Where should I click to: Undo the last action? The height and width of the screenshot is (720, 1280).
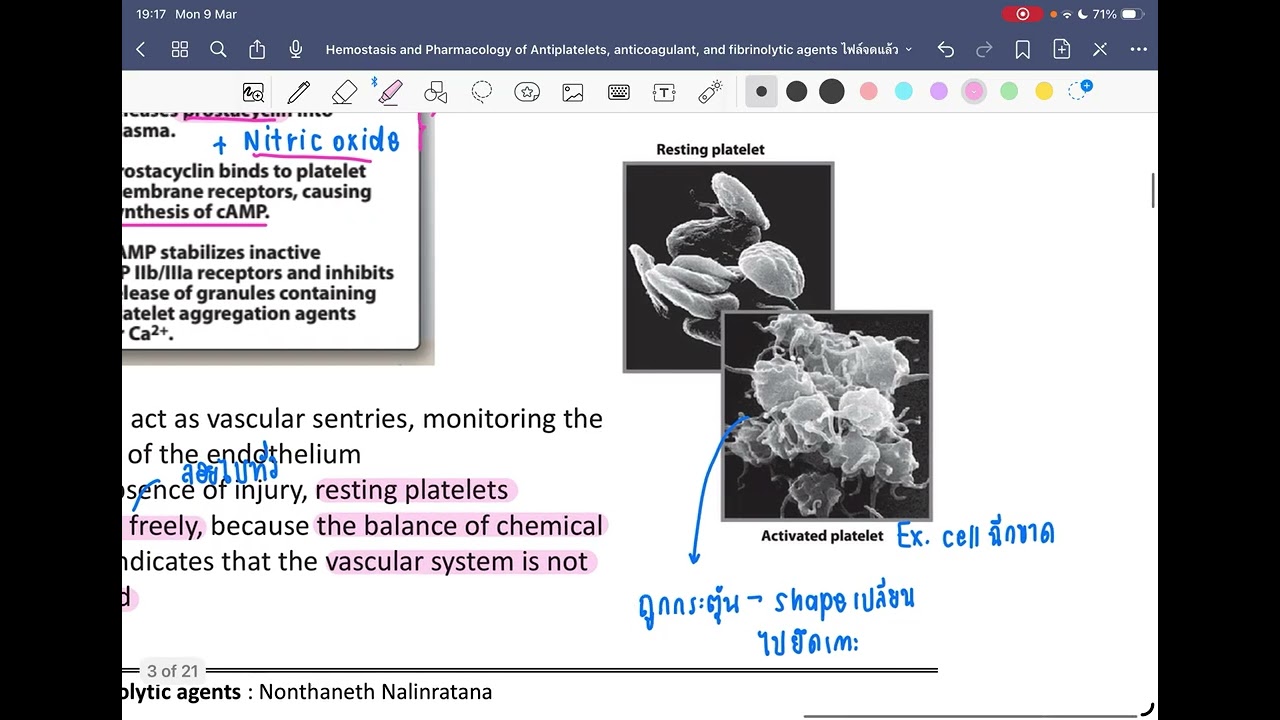pos(946,49)
